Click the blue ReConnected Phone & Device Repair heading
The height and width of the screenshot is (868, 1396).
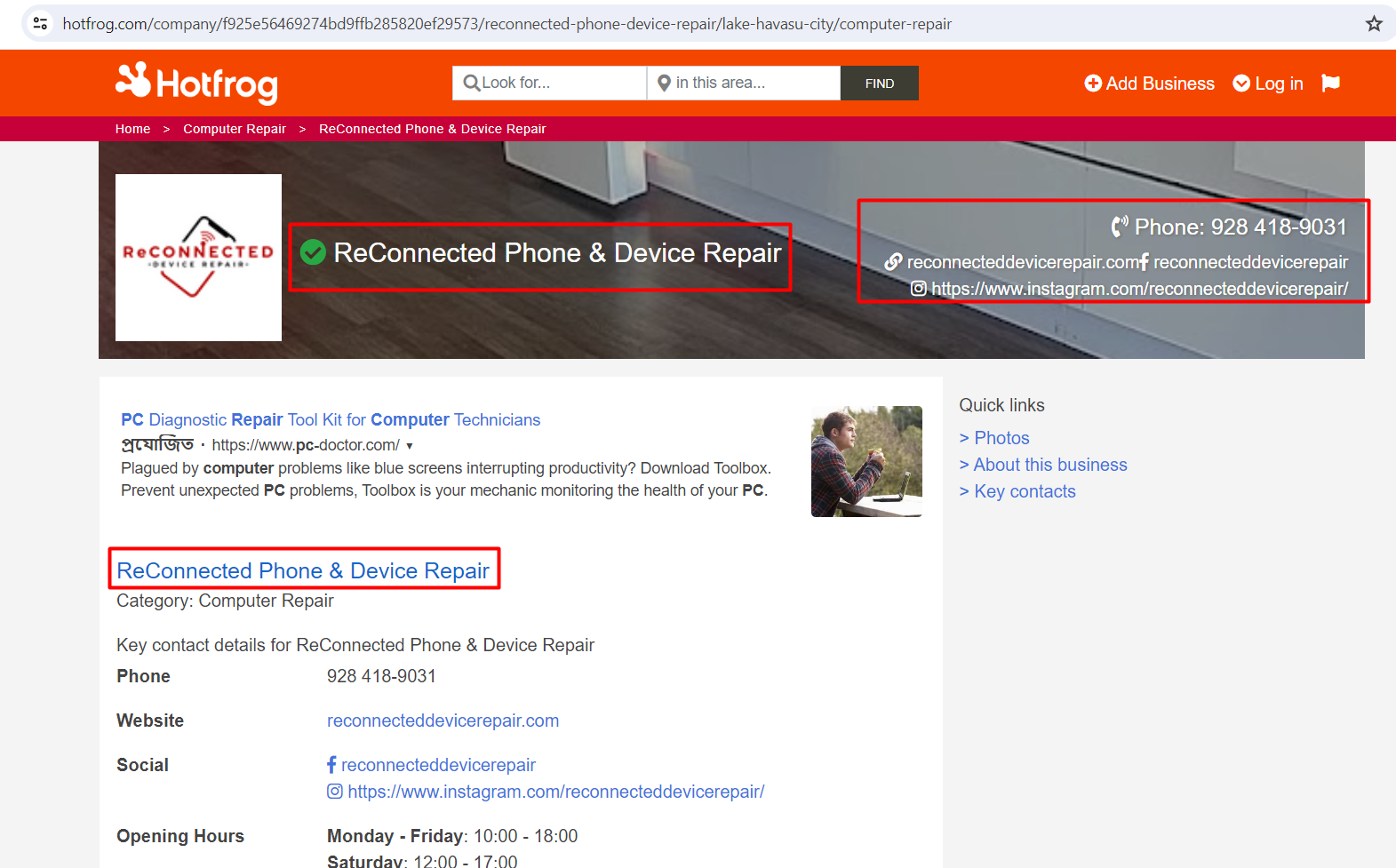click(x=303, y=570)
